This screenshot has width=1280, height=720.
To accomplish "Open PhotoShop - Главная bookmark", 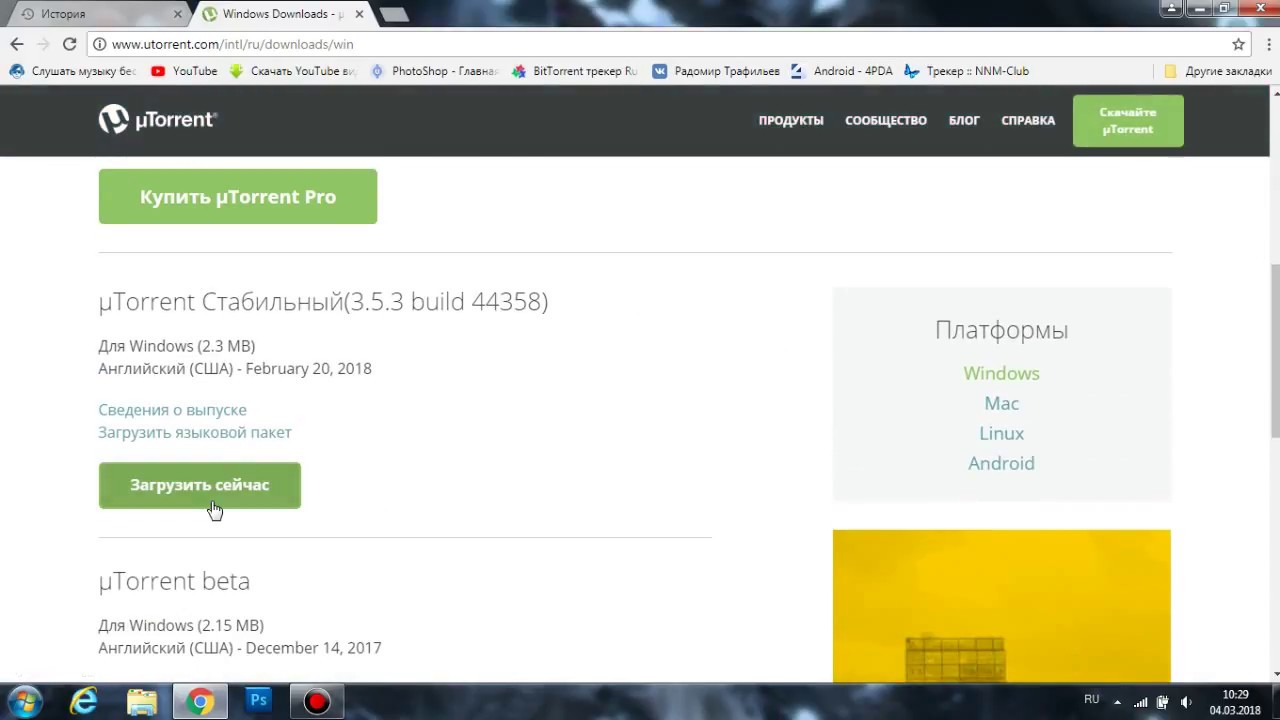I will coord(434,71).
